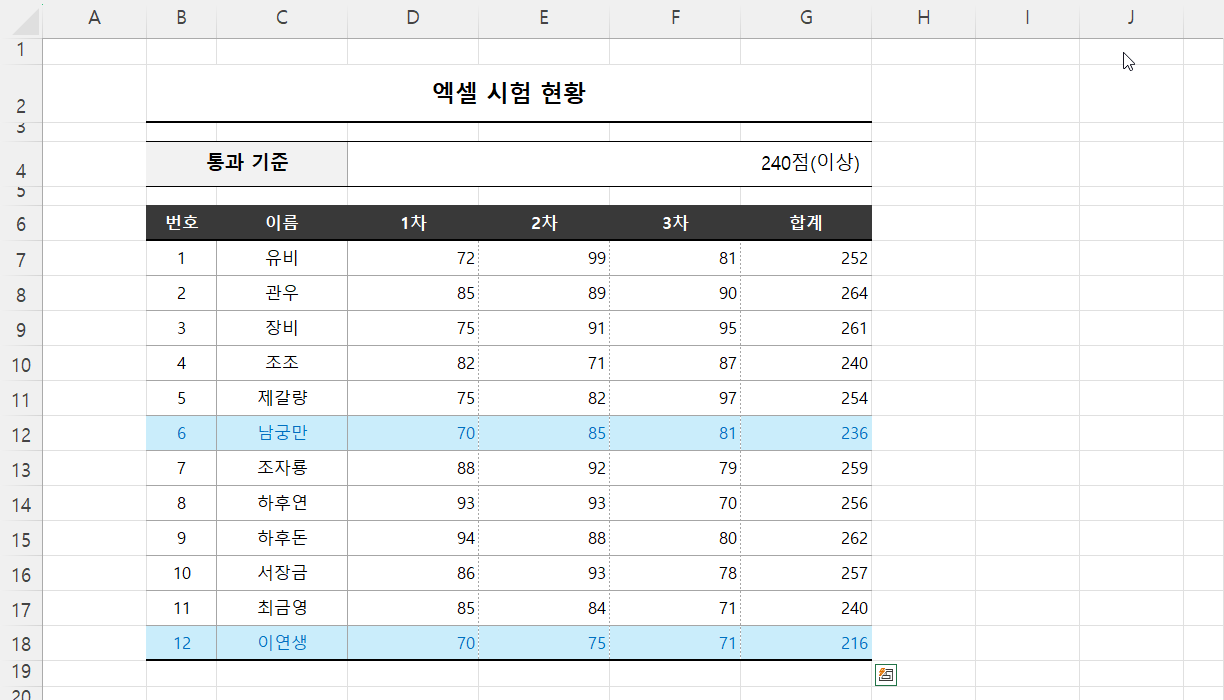
Task: Click the 240점(이상) cell
Action: (610, 164)
